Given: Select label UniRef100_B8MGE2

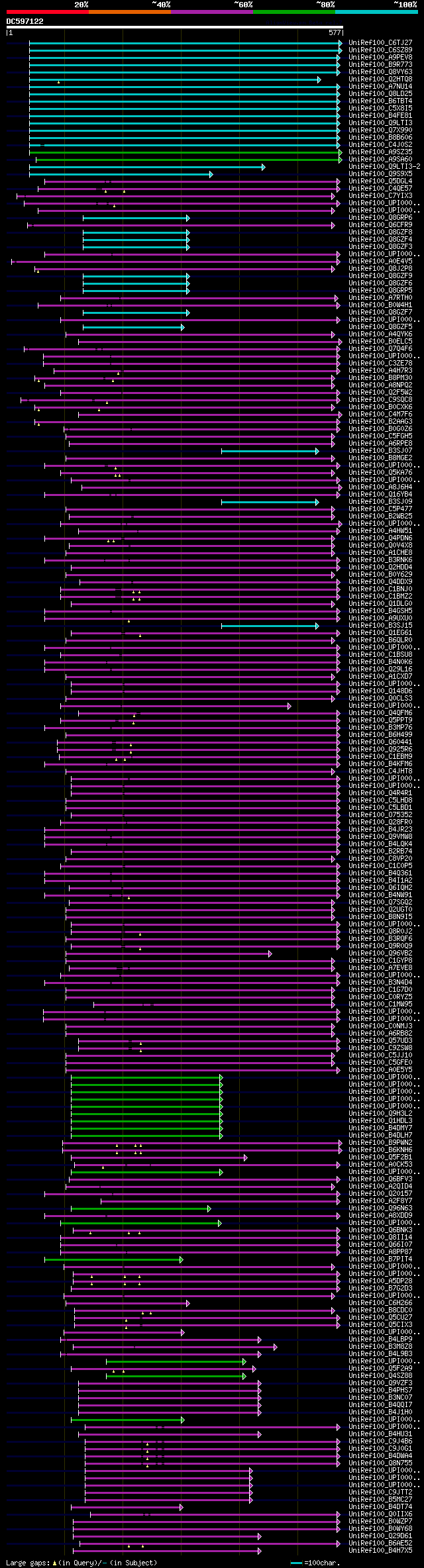Looking at the screenshot, I should coord(380,458).
